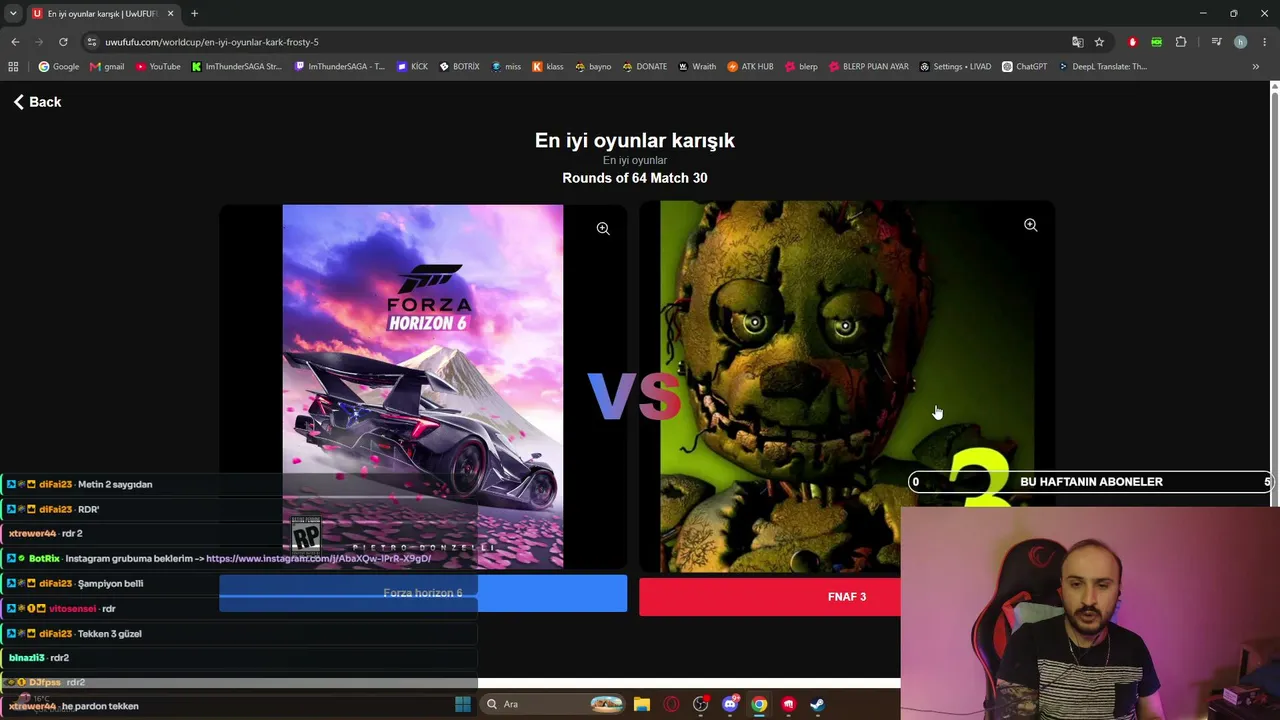
Task: Open the apps grid in bookmarks bar
Action: pyautogui.click(x=13, y=67)
